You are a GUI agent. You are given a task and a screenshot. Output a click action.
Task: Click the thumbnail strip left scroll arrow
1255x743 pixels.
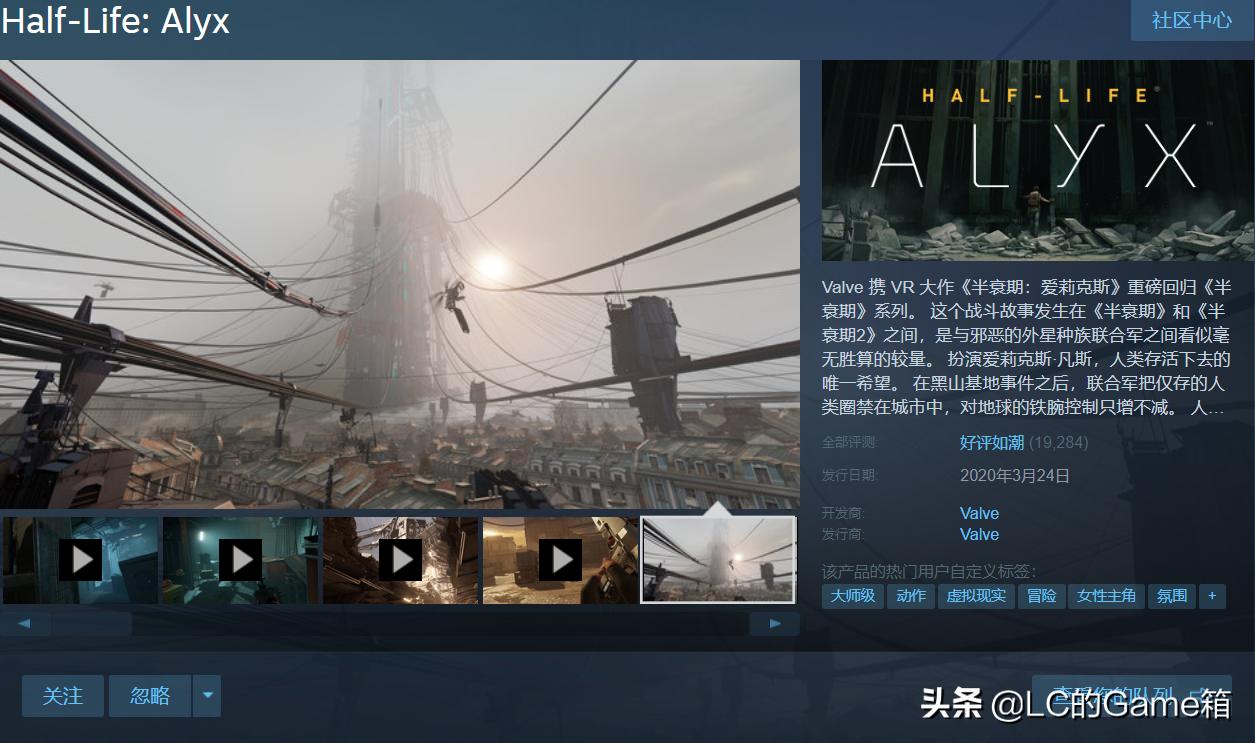tap(25, 624)
